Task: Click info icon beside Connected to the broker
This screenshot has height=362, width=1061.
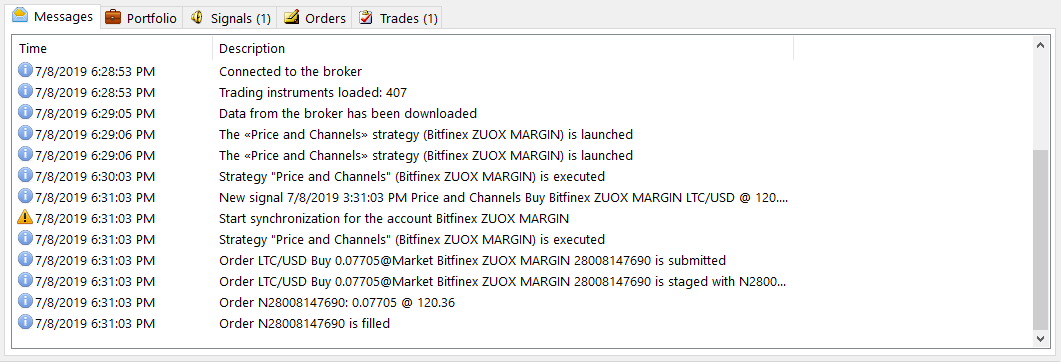Action: click(25, 70)
